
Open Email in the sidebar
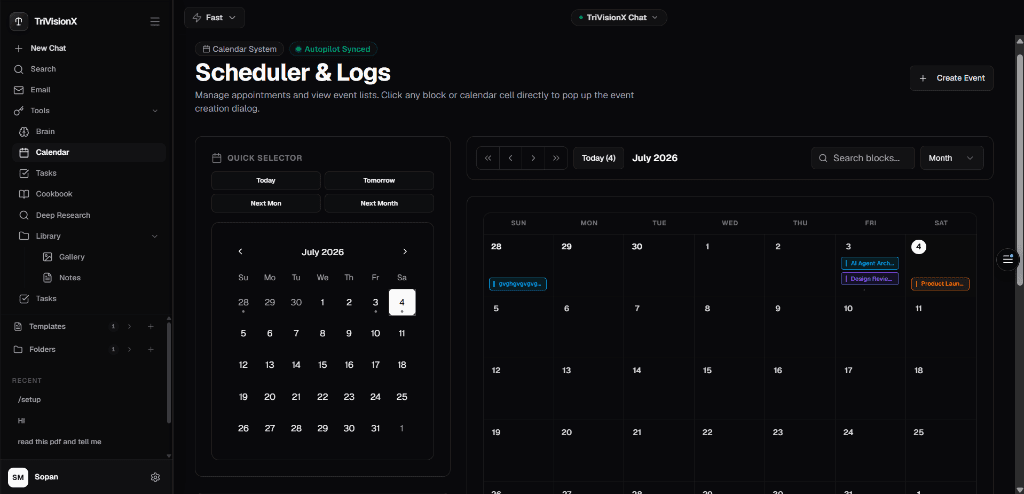pos(40,90)
